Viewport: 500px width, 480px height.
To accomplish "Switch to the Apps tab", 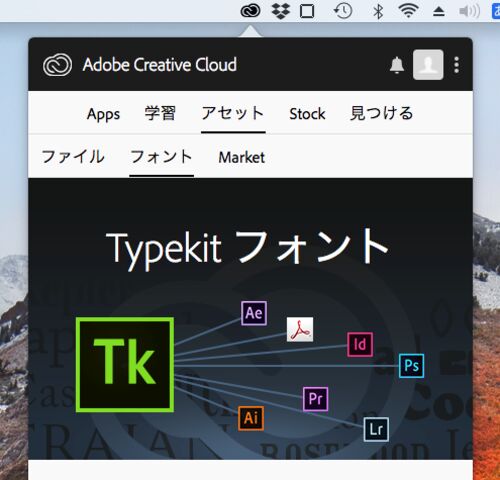I will tap(103, 114).
